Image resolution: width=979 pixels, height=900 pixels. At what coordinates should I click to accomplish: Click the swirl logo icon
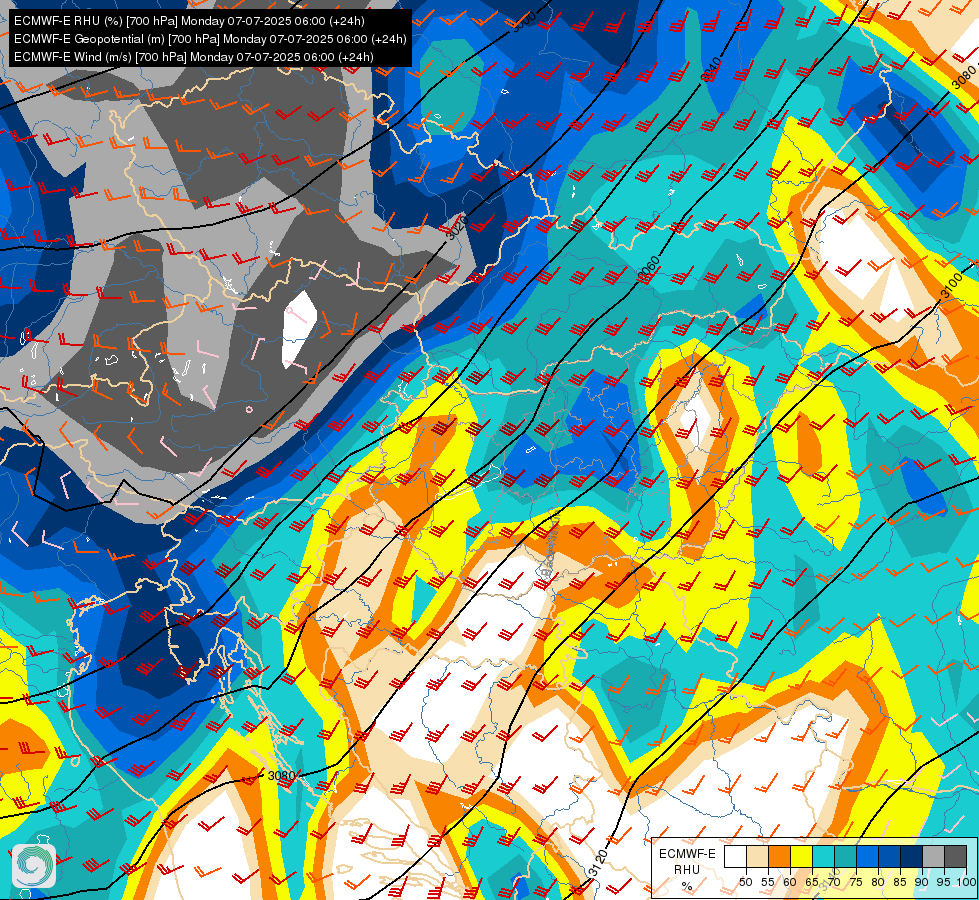coord(34,866)
